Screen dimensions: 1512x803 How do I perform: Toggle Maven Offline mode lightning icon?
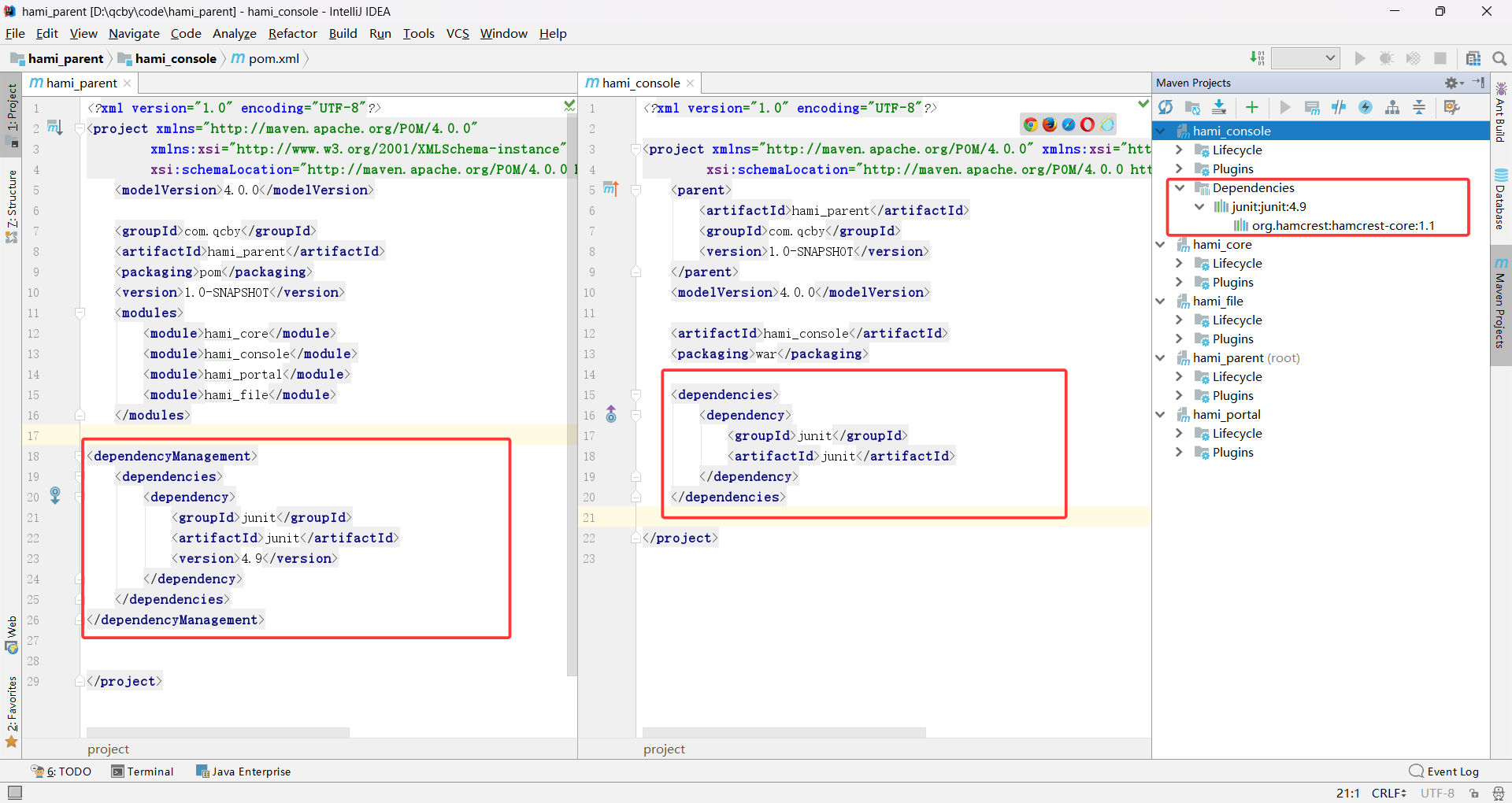tap(1366, 107)
